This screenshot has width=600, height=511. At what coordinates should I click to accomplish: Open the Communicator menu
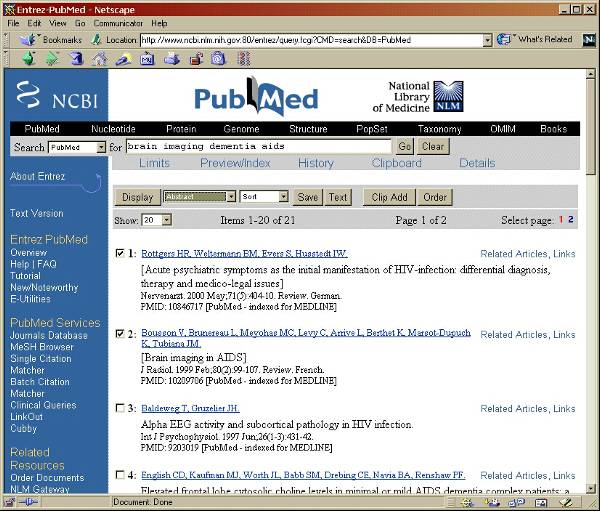pos(118,23)
